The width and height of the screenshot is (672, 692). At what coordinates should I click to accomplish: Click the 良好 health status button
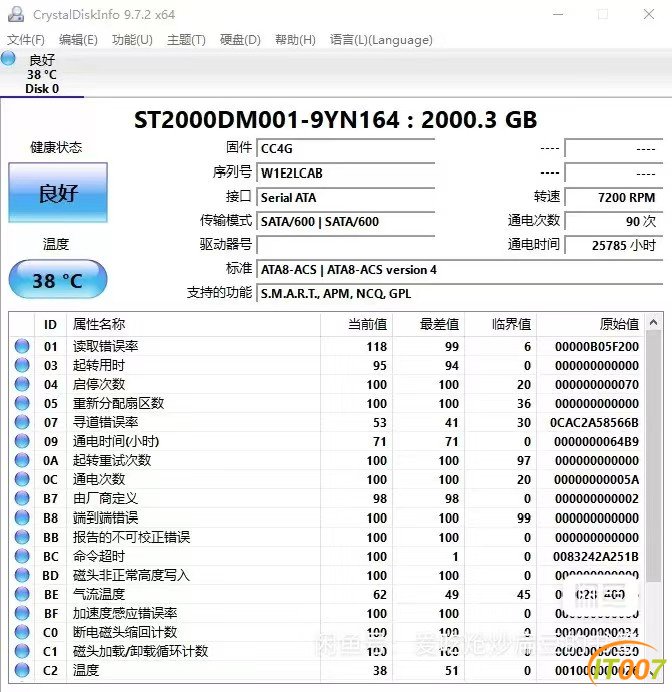[58, 192]
